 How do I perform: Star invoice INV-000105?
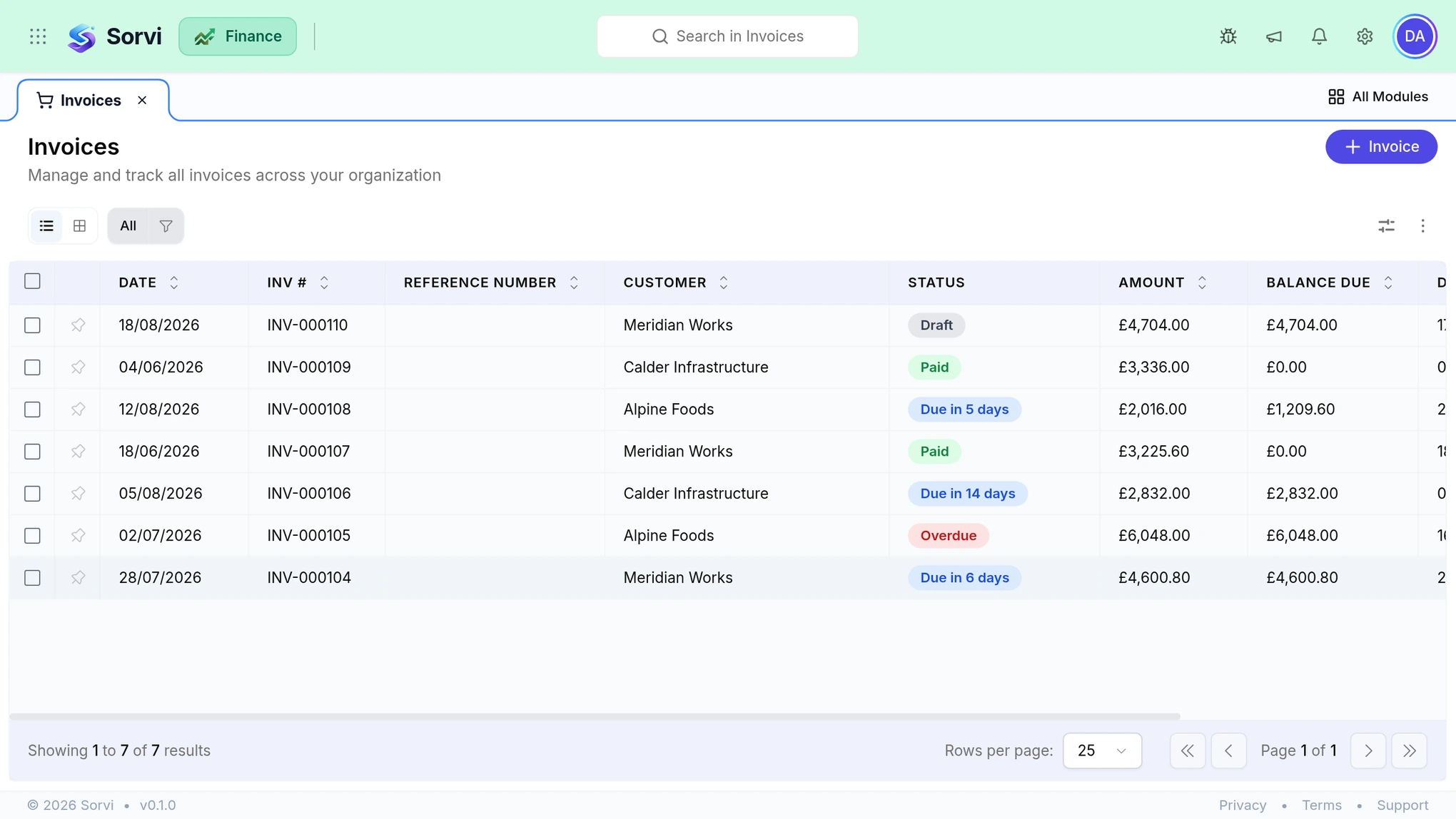click(78, 536)
